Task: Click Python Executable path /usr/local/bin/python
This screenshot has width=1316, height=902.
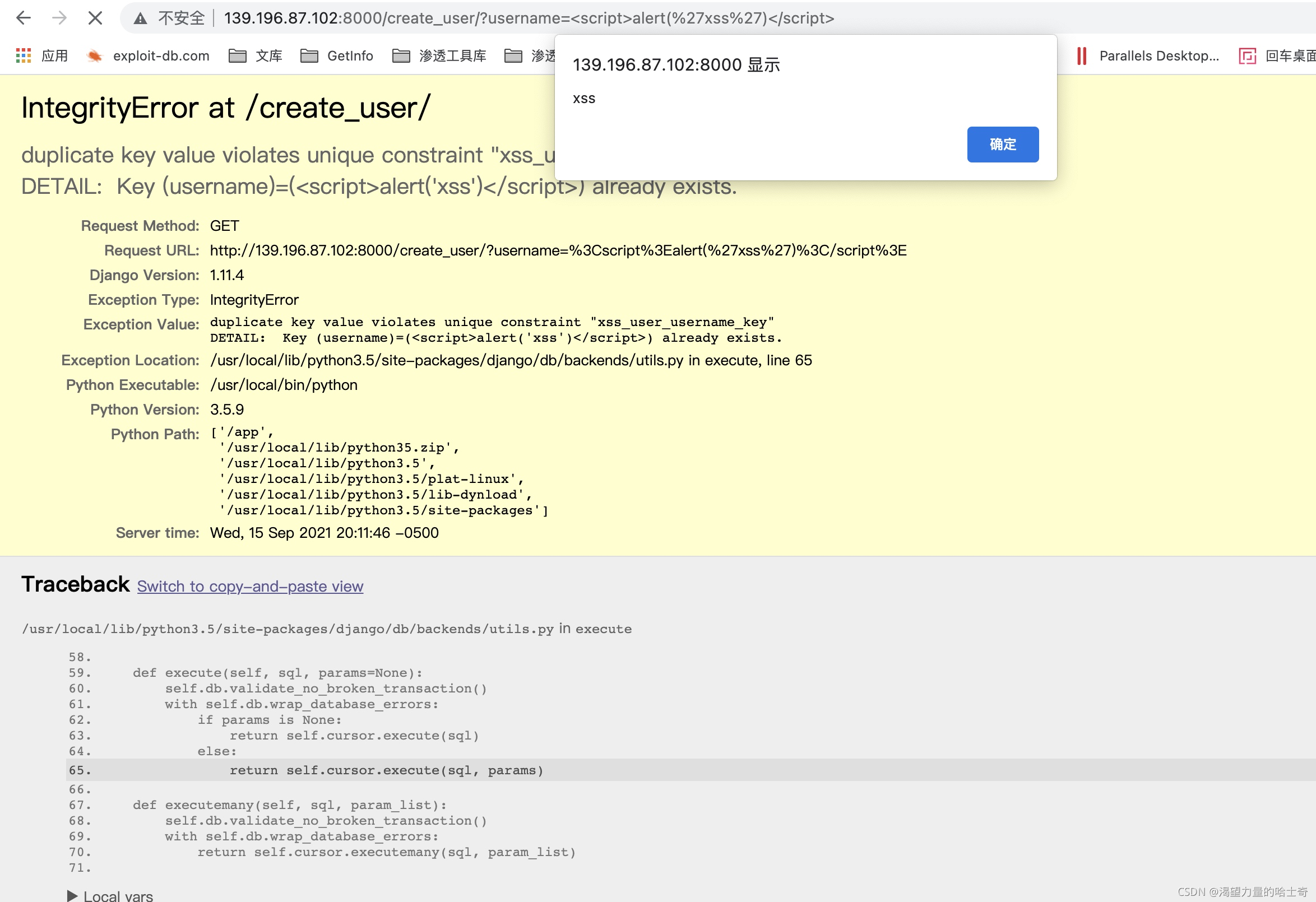Action: coord(284,385)
